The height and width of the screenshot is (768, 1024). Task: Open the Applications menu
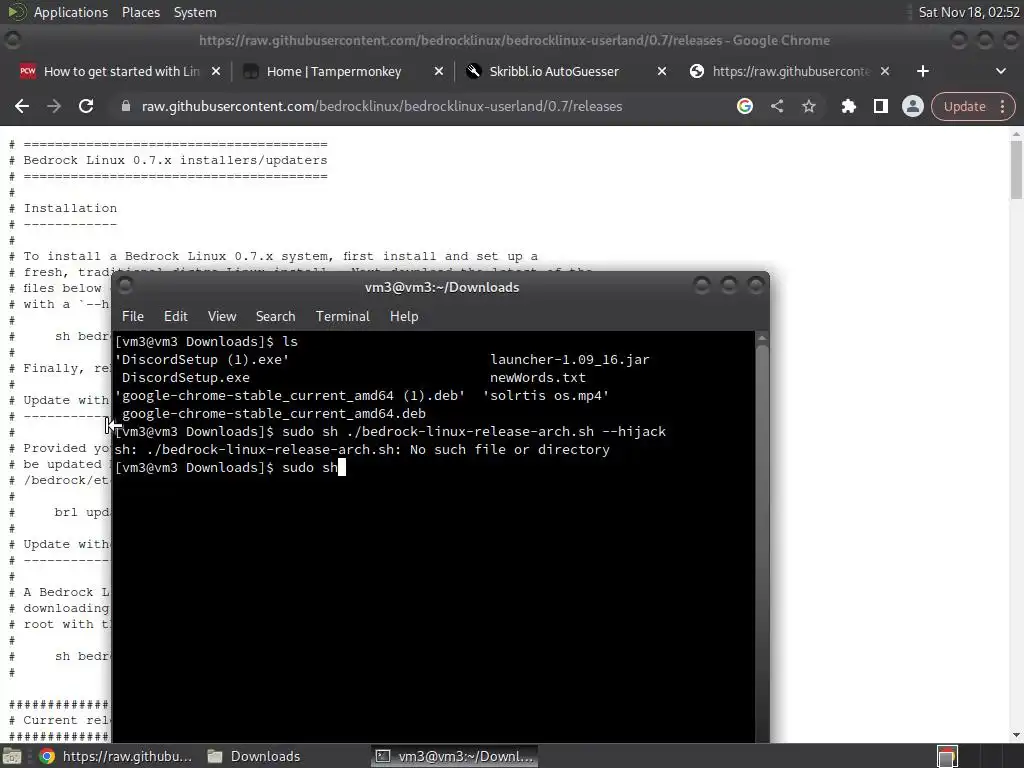[71, 12]
